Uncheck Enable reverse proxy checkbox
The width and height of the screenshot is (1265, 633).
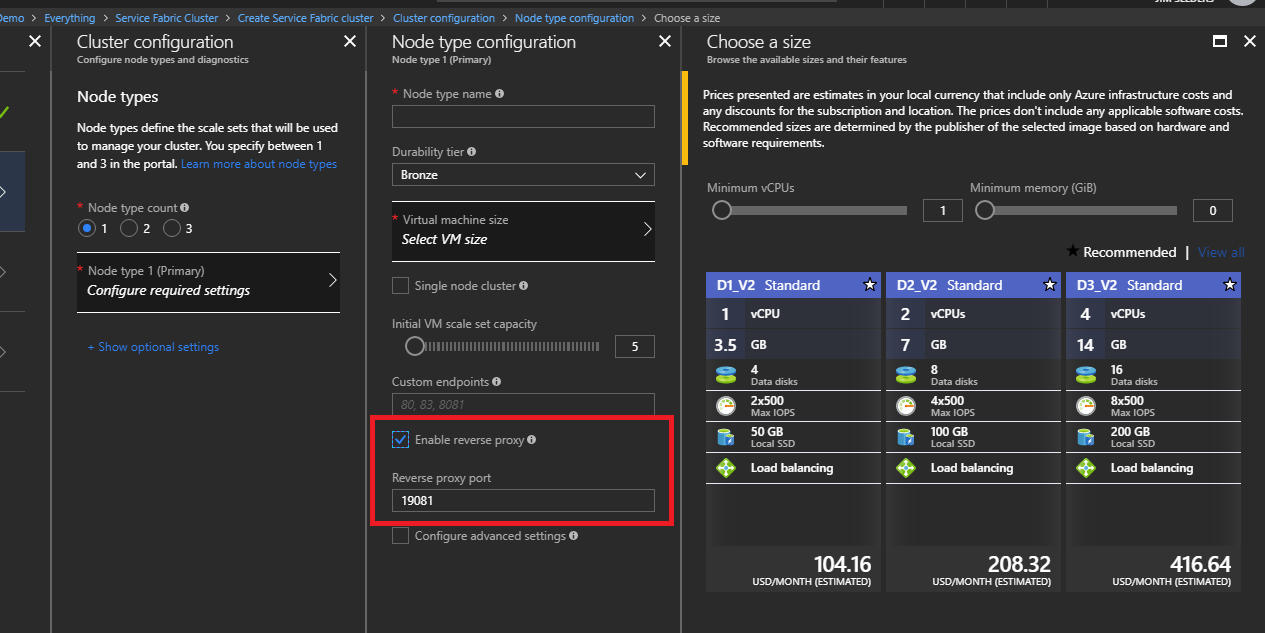pyautogui.click(x=400, y=440)
